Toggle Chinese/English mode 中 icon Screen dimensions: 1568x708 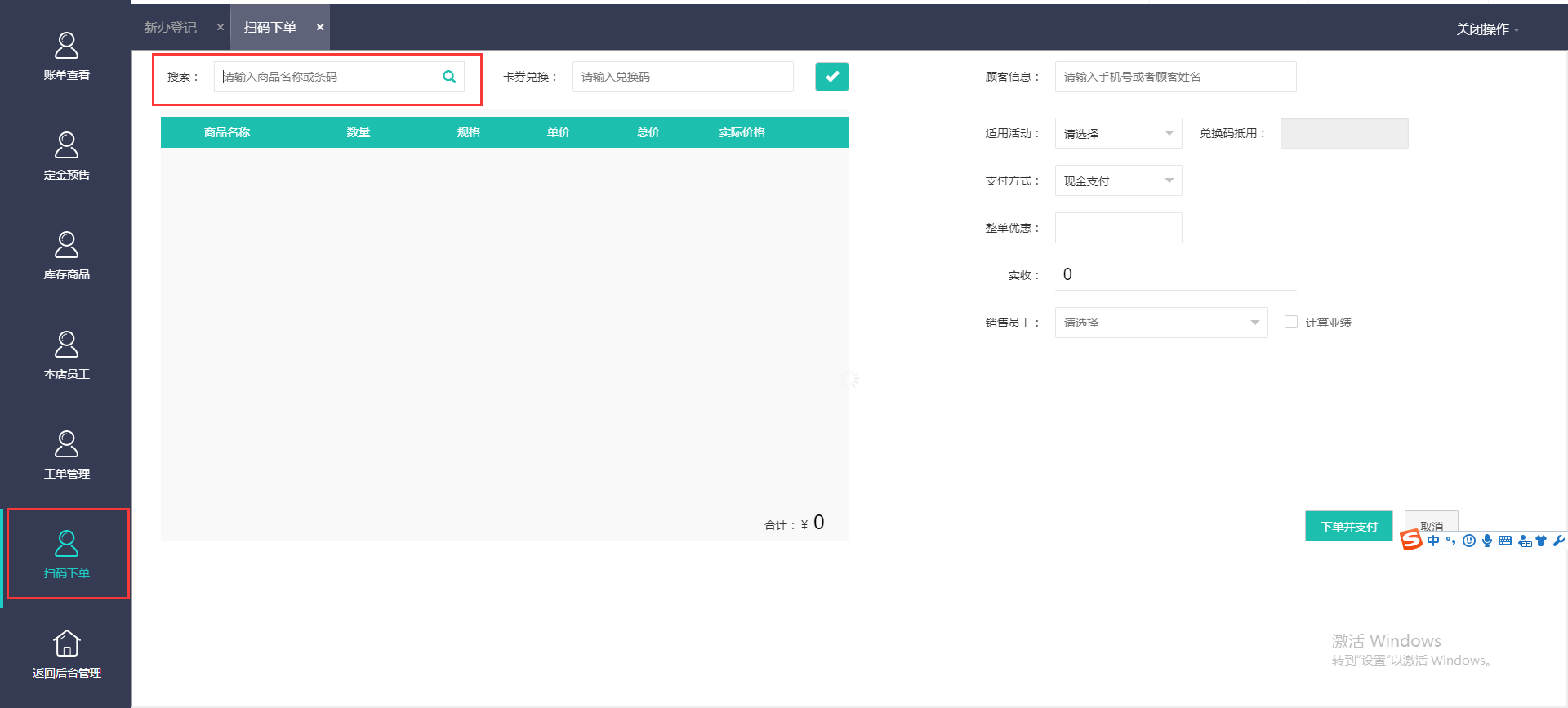pyautogui.click(x=1432, y=541)
